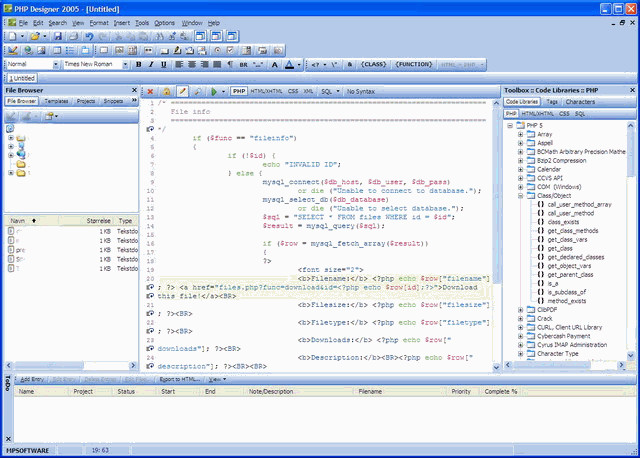Toggle Underline formatting
The height and width of the screenshot is (458, 640).
tap(164, 64)
